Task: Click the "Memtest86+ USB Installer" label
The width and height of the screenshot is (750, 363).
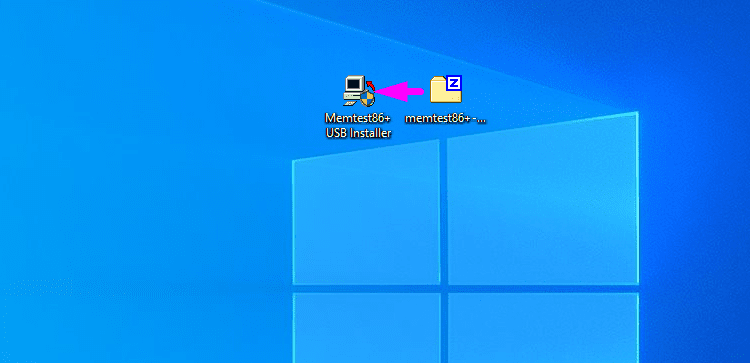Action: click(x=358, y=125)
